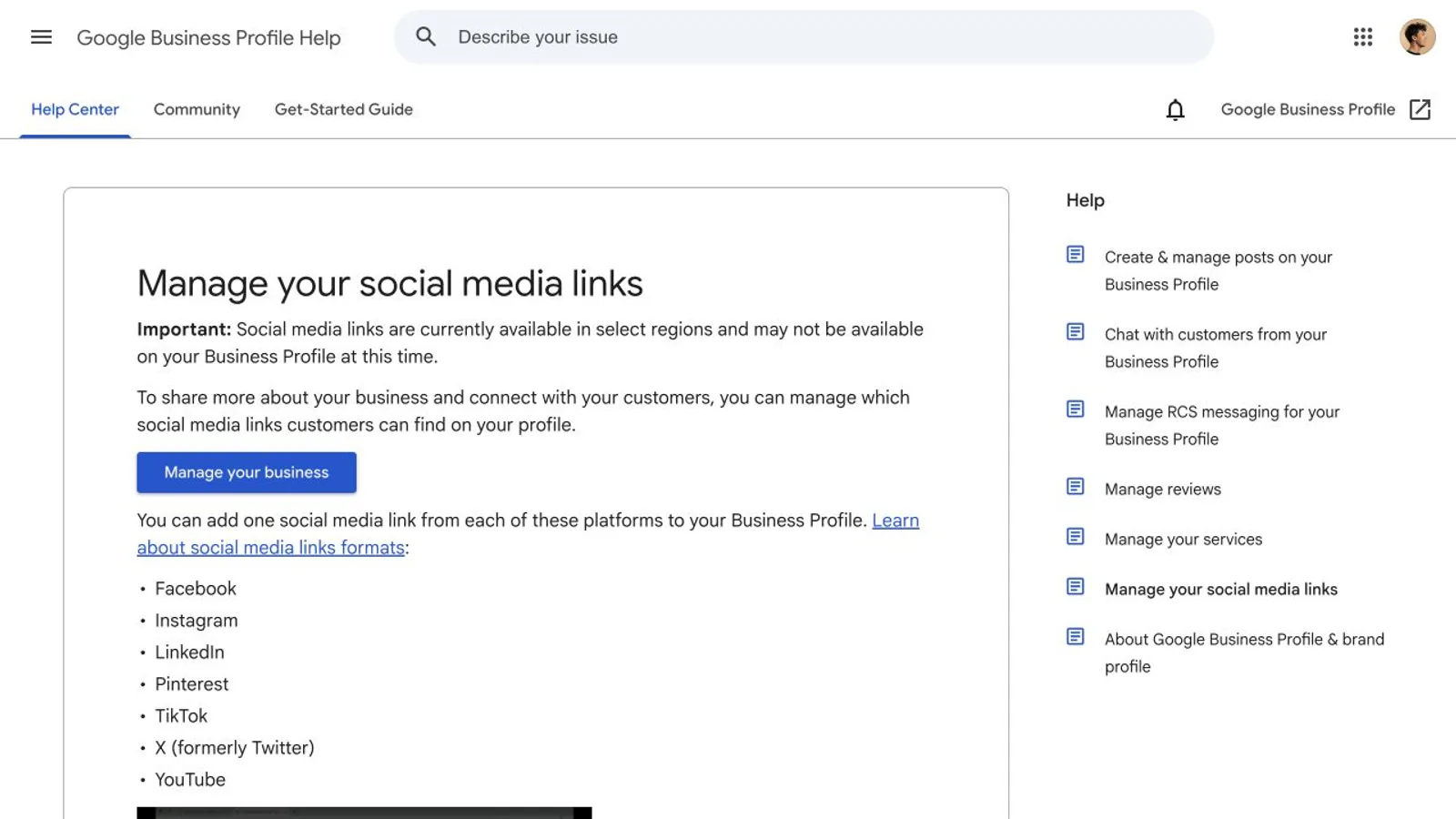Click the Instagram list item
Viewport: 1456px width, 819px height.
[x=197, y=621]
